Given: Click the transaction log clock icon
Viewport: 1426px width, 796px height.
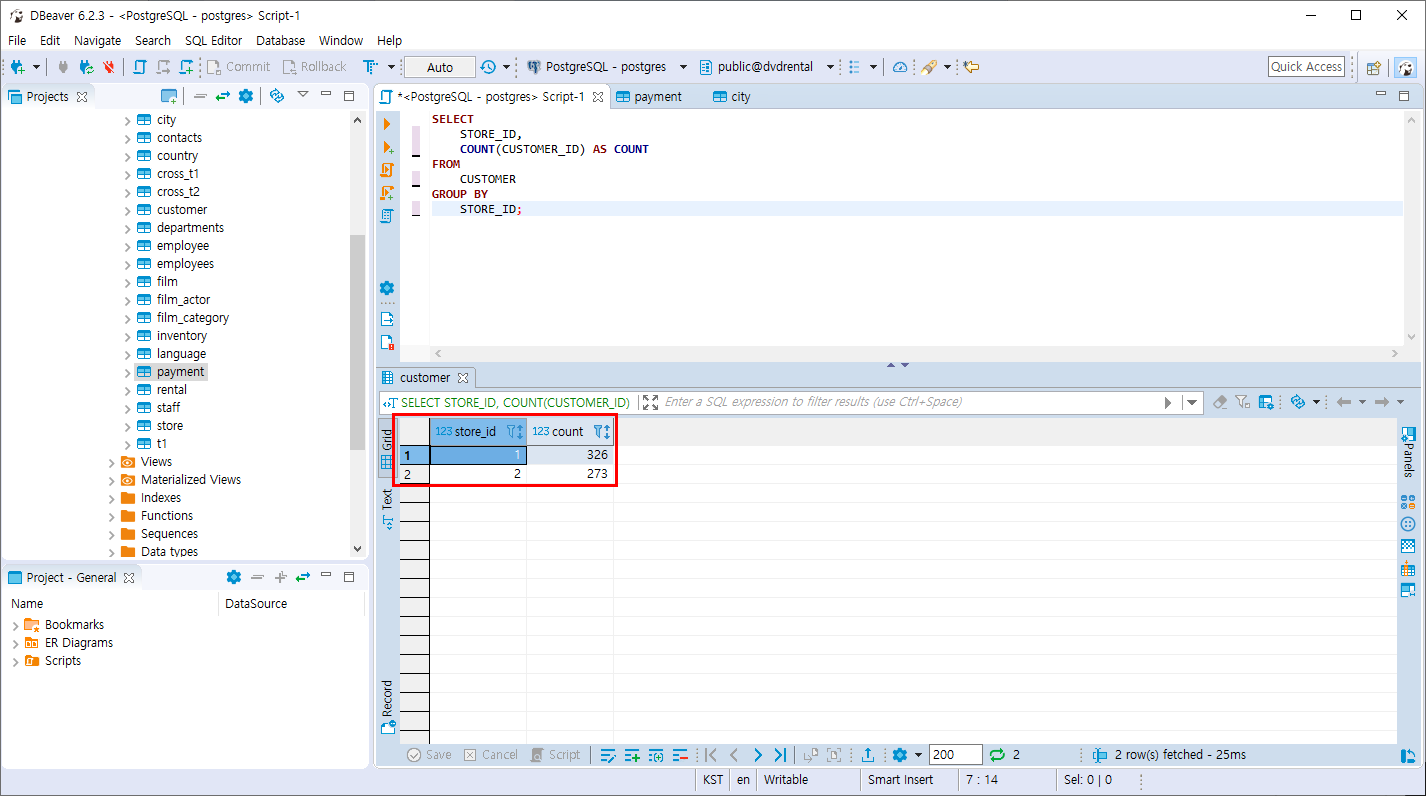Looking at the screenshot, I should (x=488, y=67).
